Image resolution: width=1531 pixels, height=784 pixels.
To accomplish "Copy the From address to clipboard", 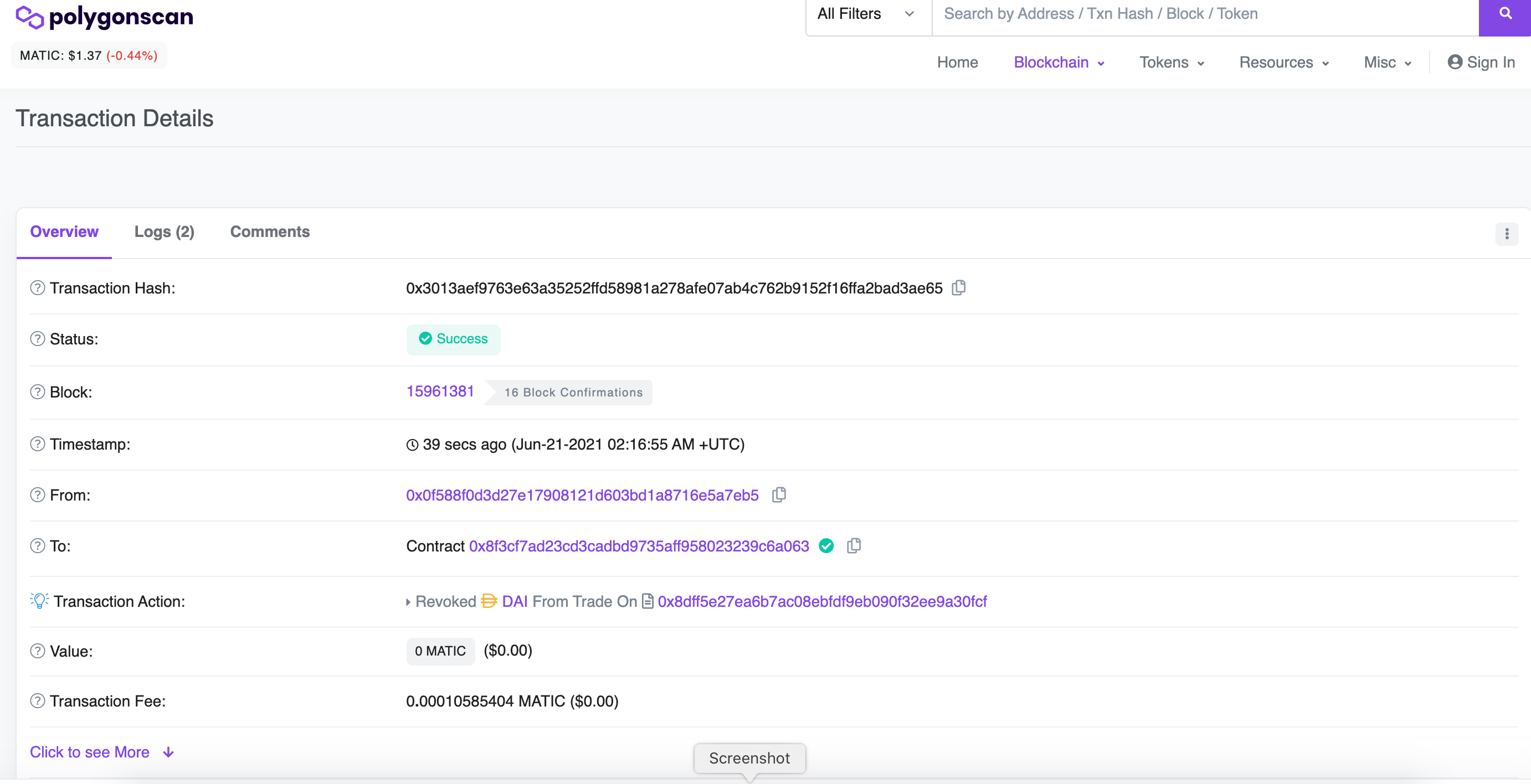I will pyautogui.click(x=779, y=495).
